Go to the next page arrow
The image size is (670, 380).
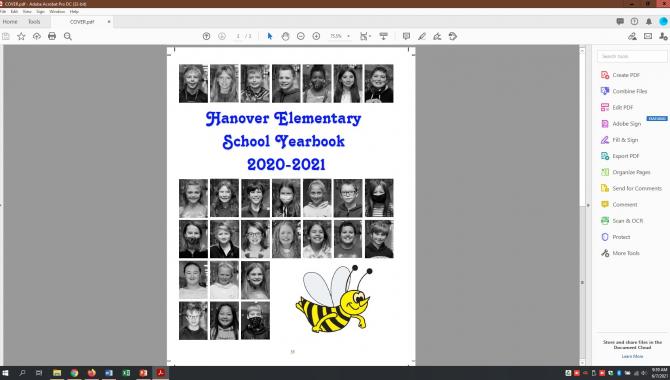click(x=222, y=36)
